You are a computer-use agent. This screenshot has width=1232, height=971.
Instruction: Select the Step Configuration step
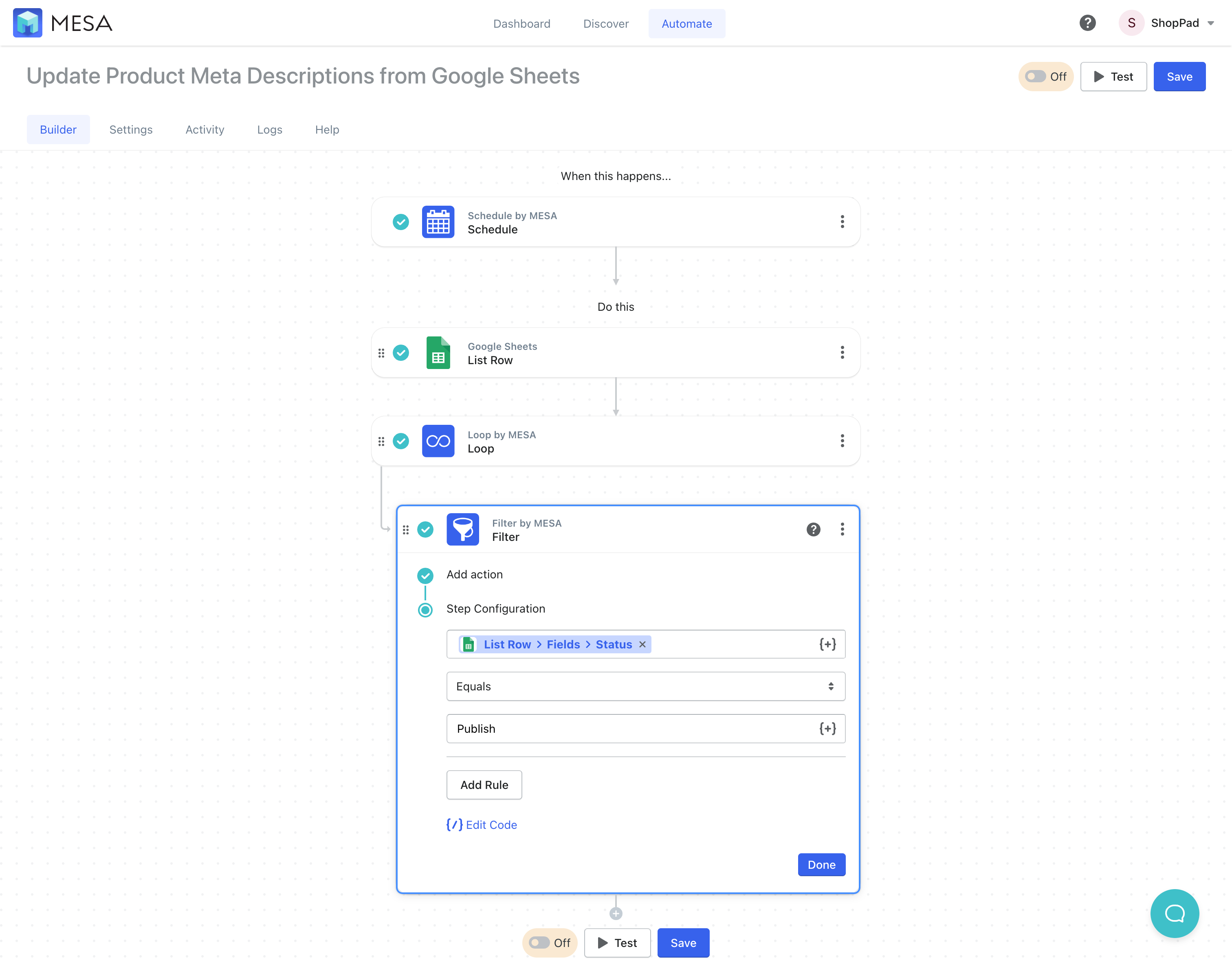[x=495, y=609]
